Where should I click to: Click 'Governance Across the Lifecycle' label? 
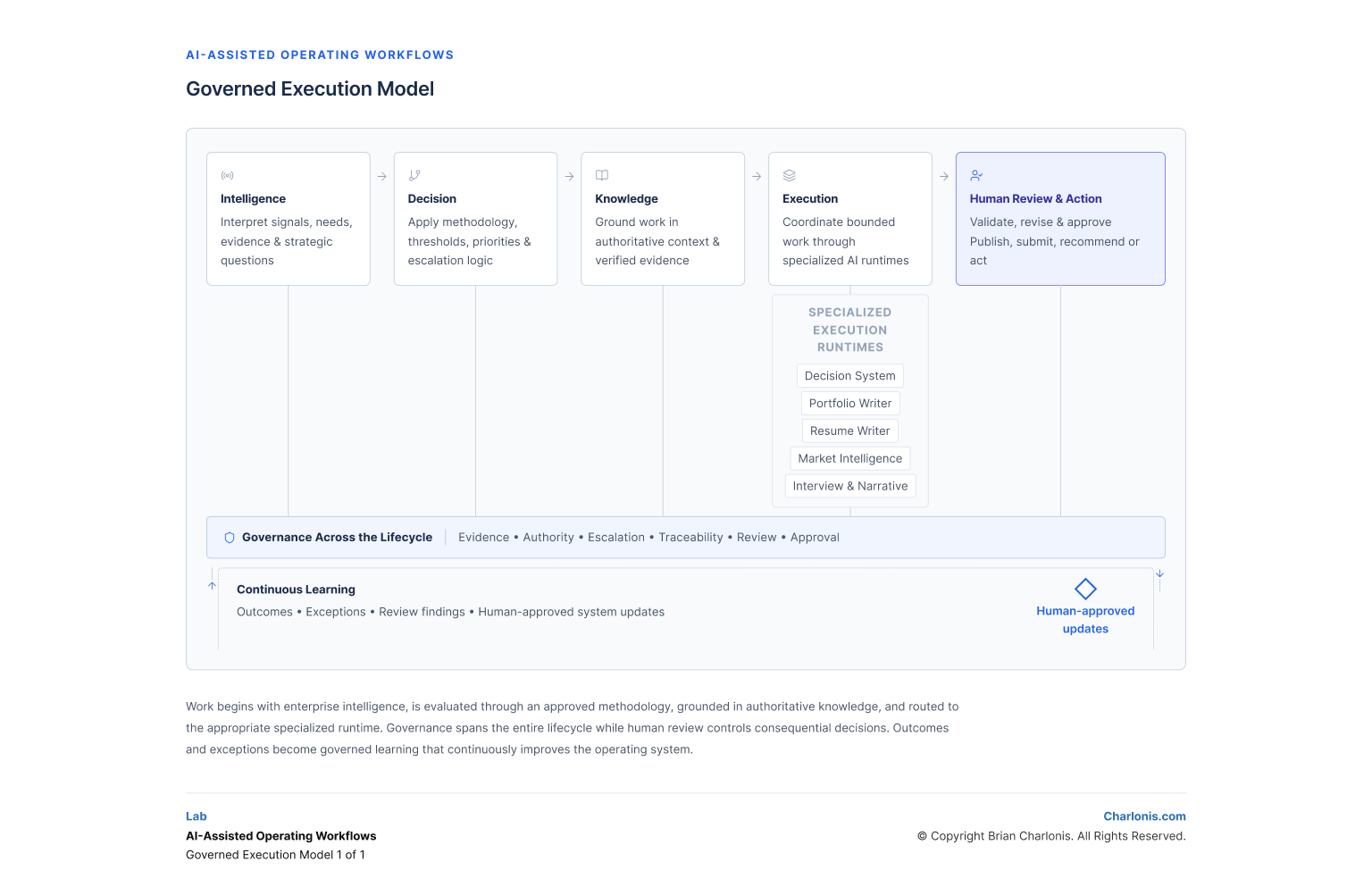click(337, 538)
